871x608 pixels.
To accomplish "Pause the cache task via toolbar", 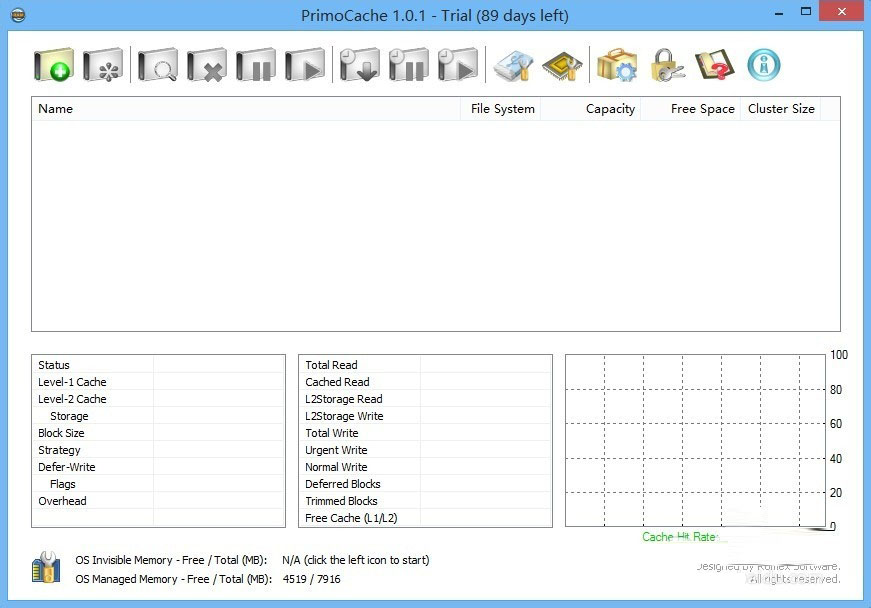I will coord(256,65).
